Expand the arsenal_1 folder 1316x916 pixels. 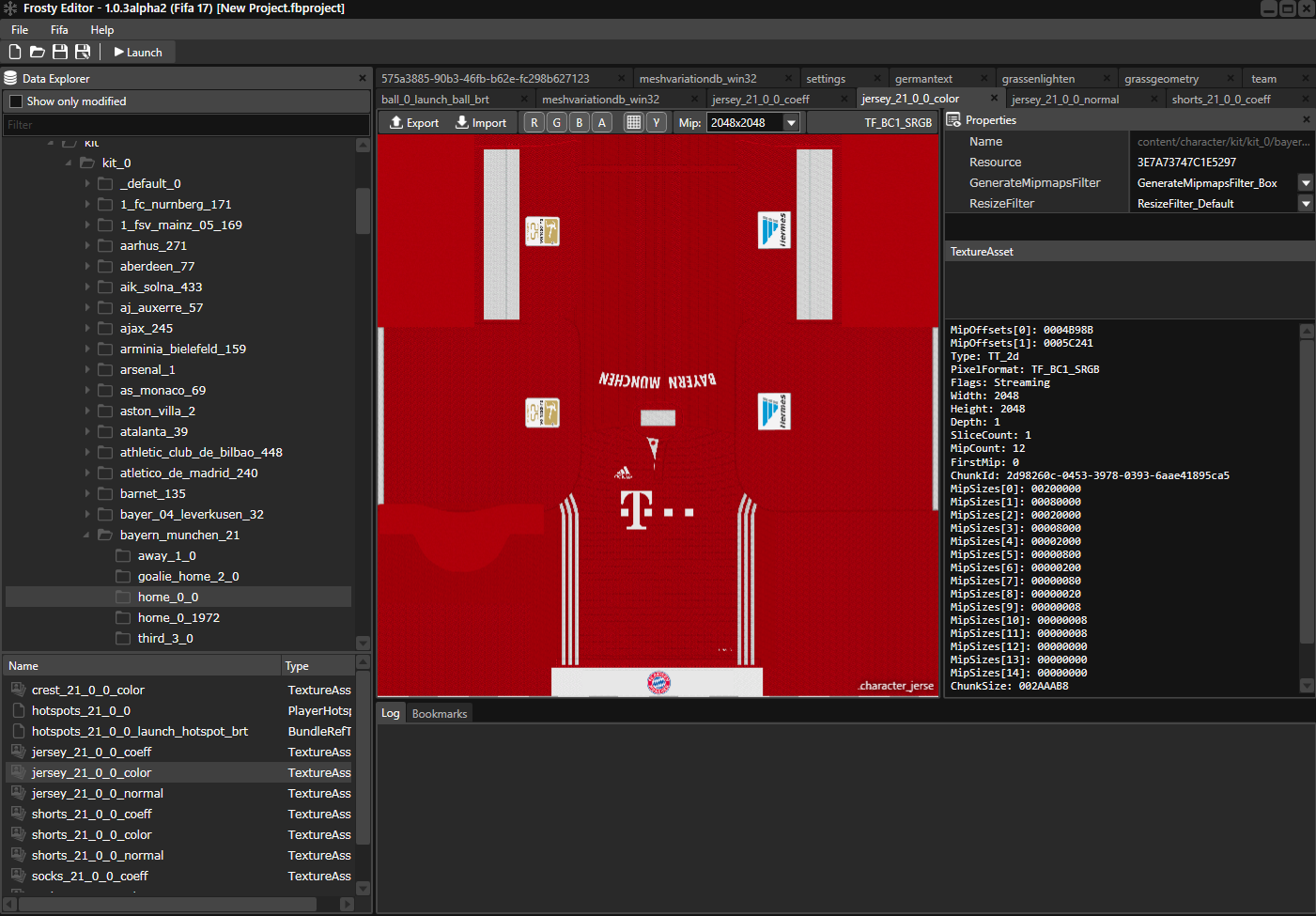(87, 369)
